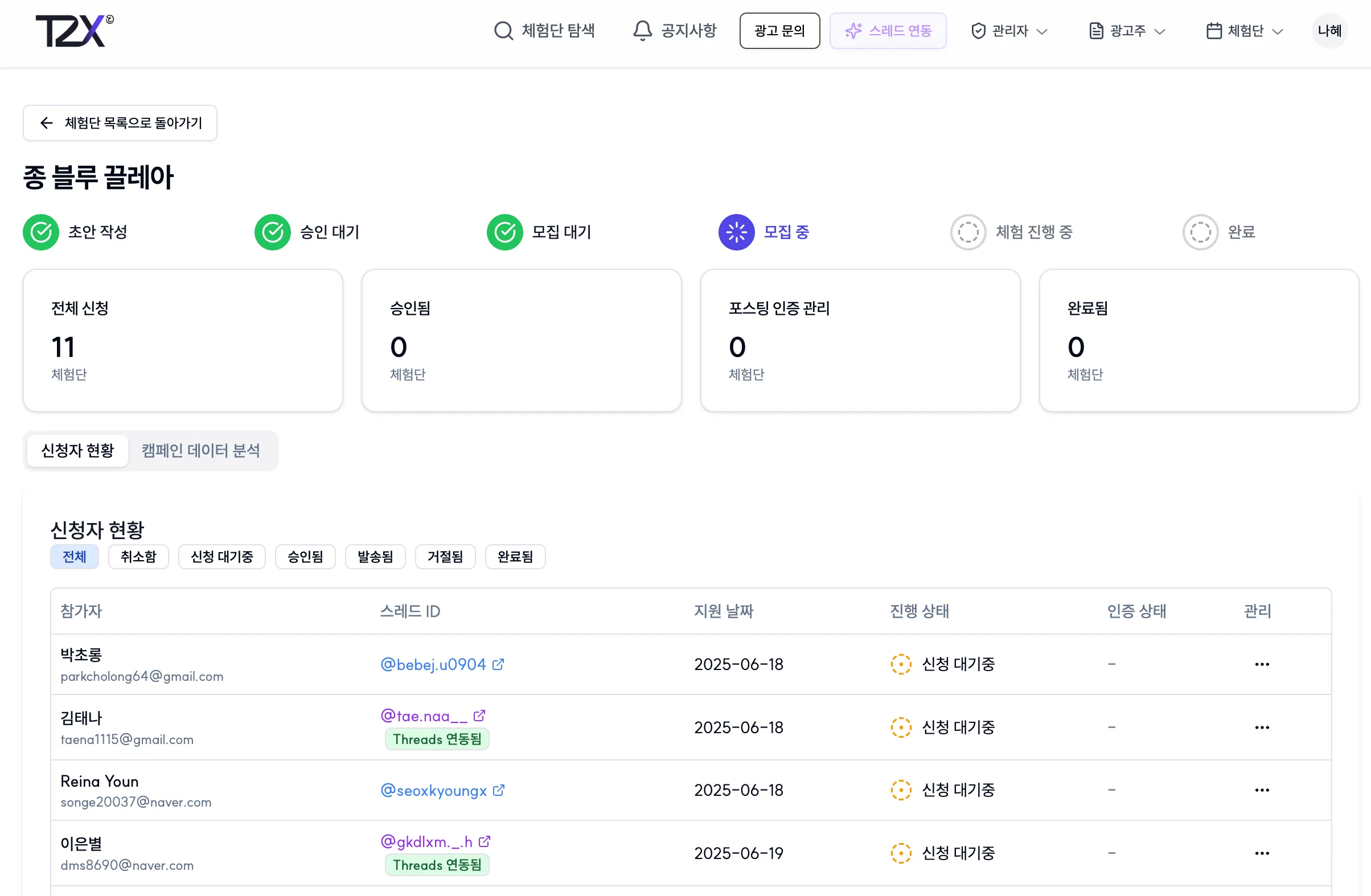Switch to 캠페인 데이터 분석 tab
This screenshot has height=896, width=1371.
200,450
